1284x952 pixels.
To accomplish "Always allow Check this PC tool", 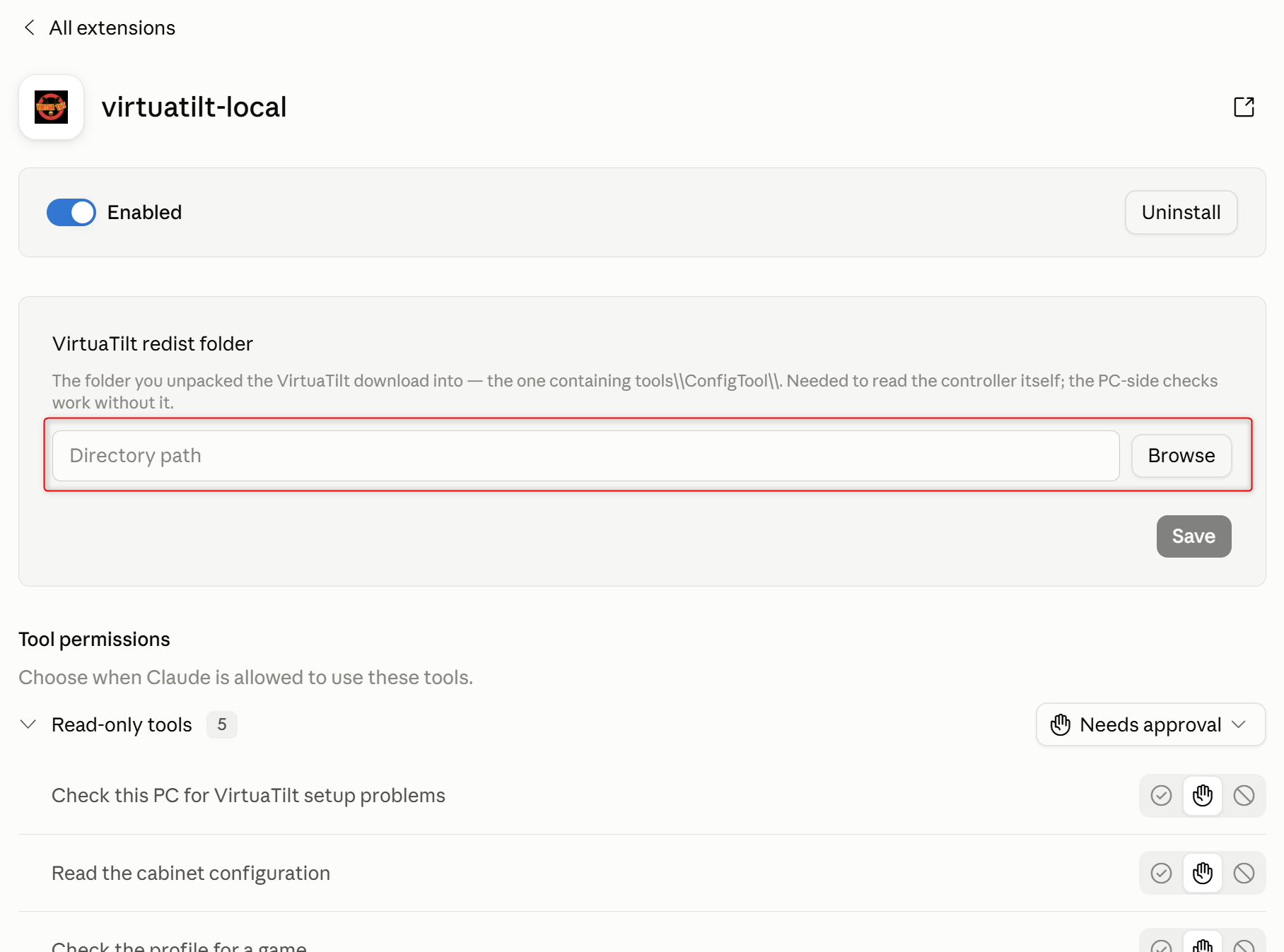I will click(x=1161, y=796).
